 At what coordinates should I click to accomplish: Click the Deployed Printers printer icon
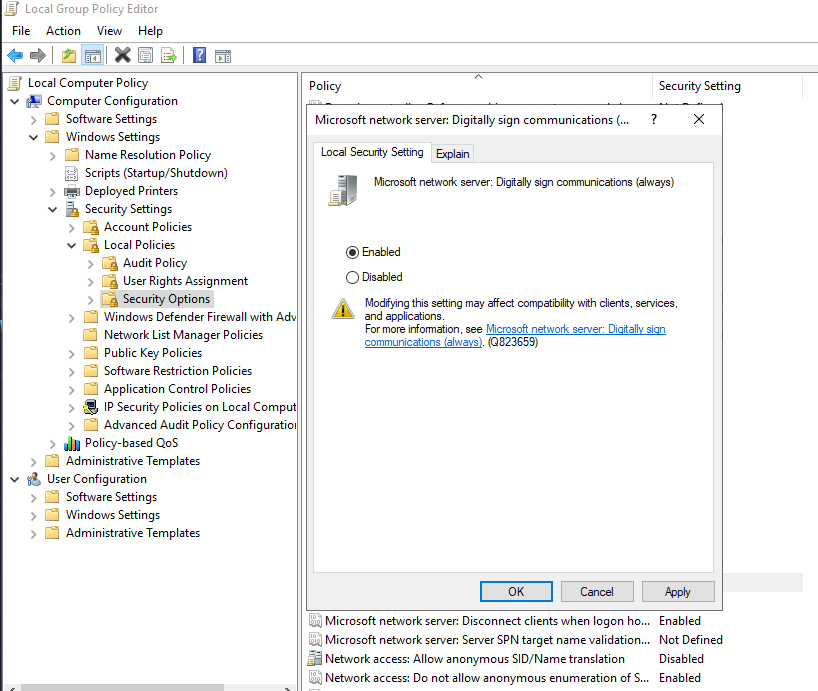[x=72, y=191]
